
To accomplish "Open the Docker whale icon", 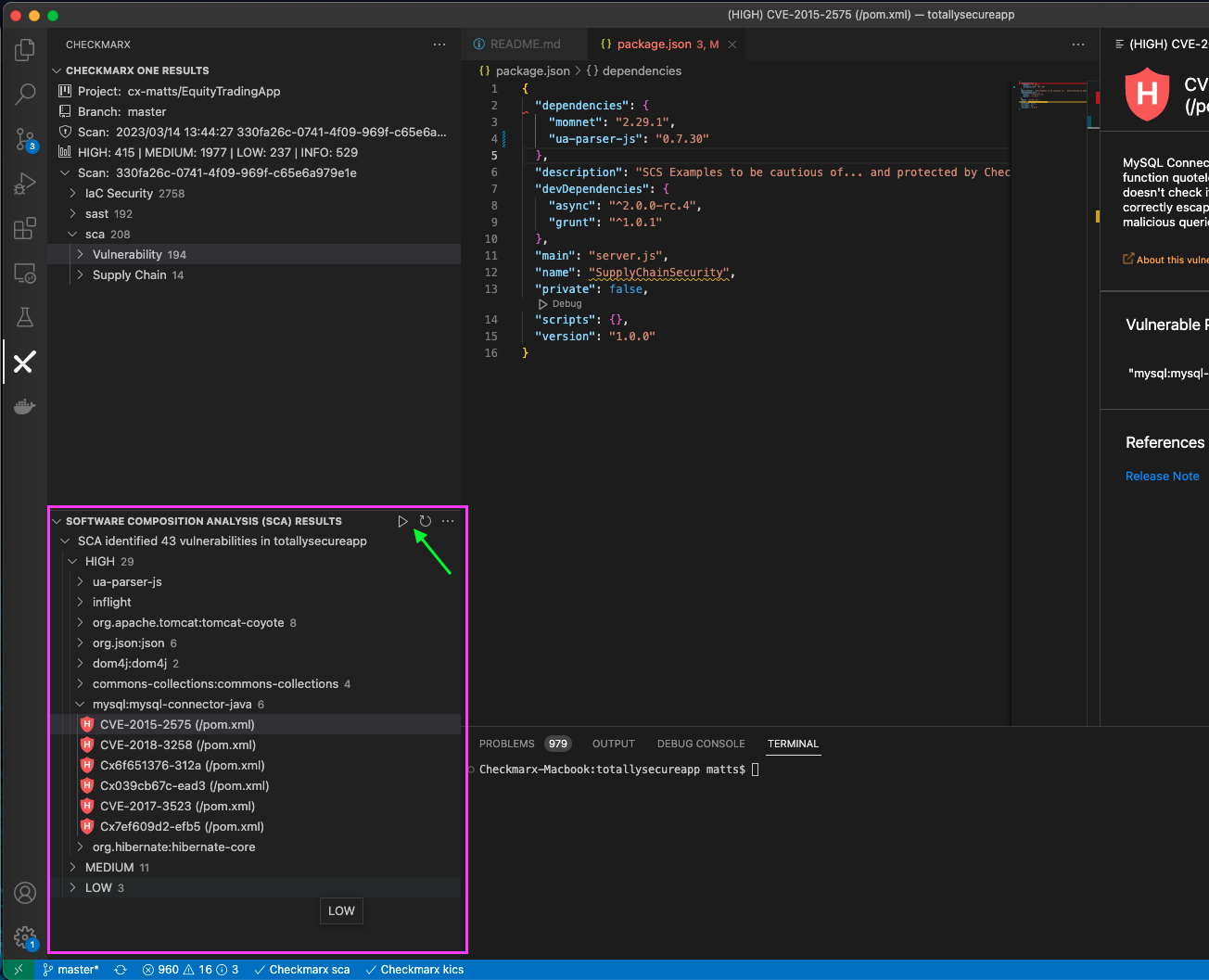I will tap(25, 406).
